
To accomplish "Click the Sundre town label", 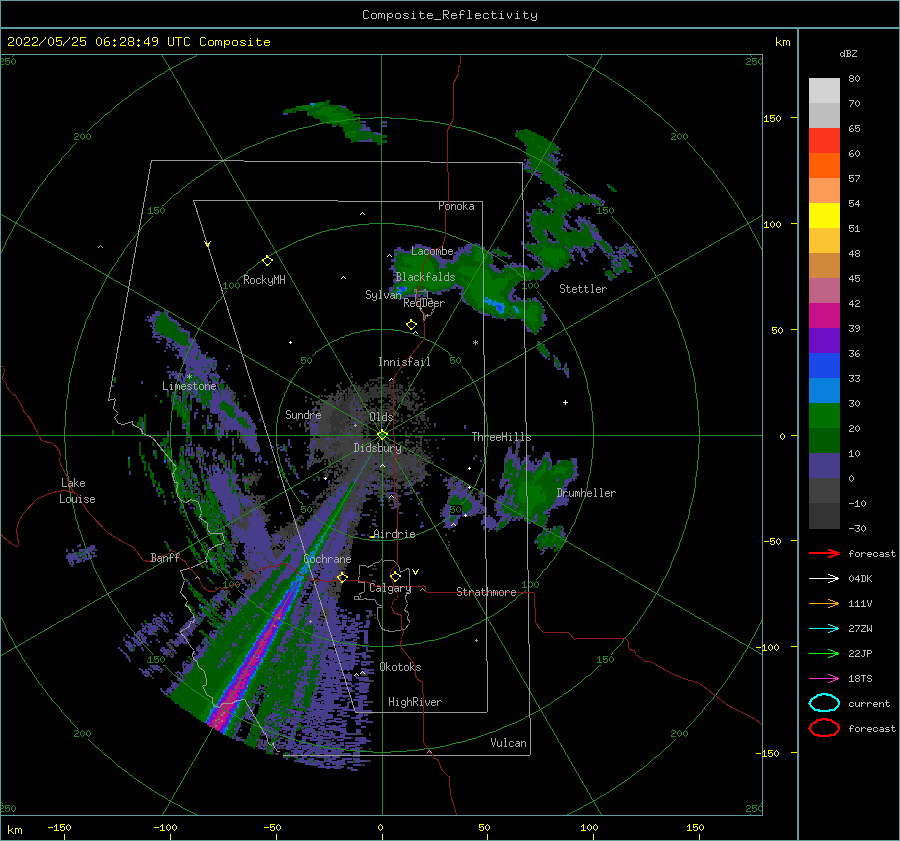I will pyautogui.click(x=303, y=415).
